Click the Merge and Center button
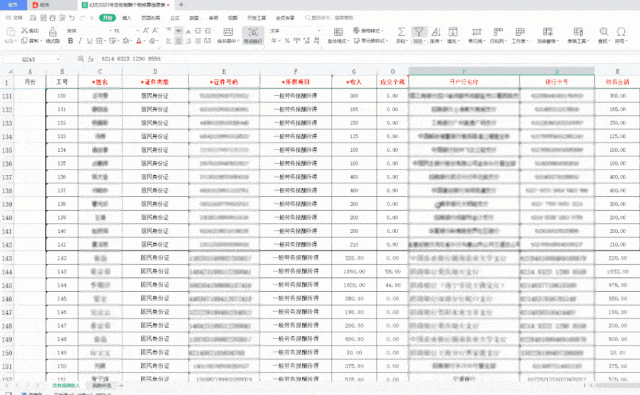This screenshot has height=395, width=640. [228, 35]
